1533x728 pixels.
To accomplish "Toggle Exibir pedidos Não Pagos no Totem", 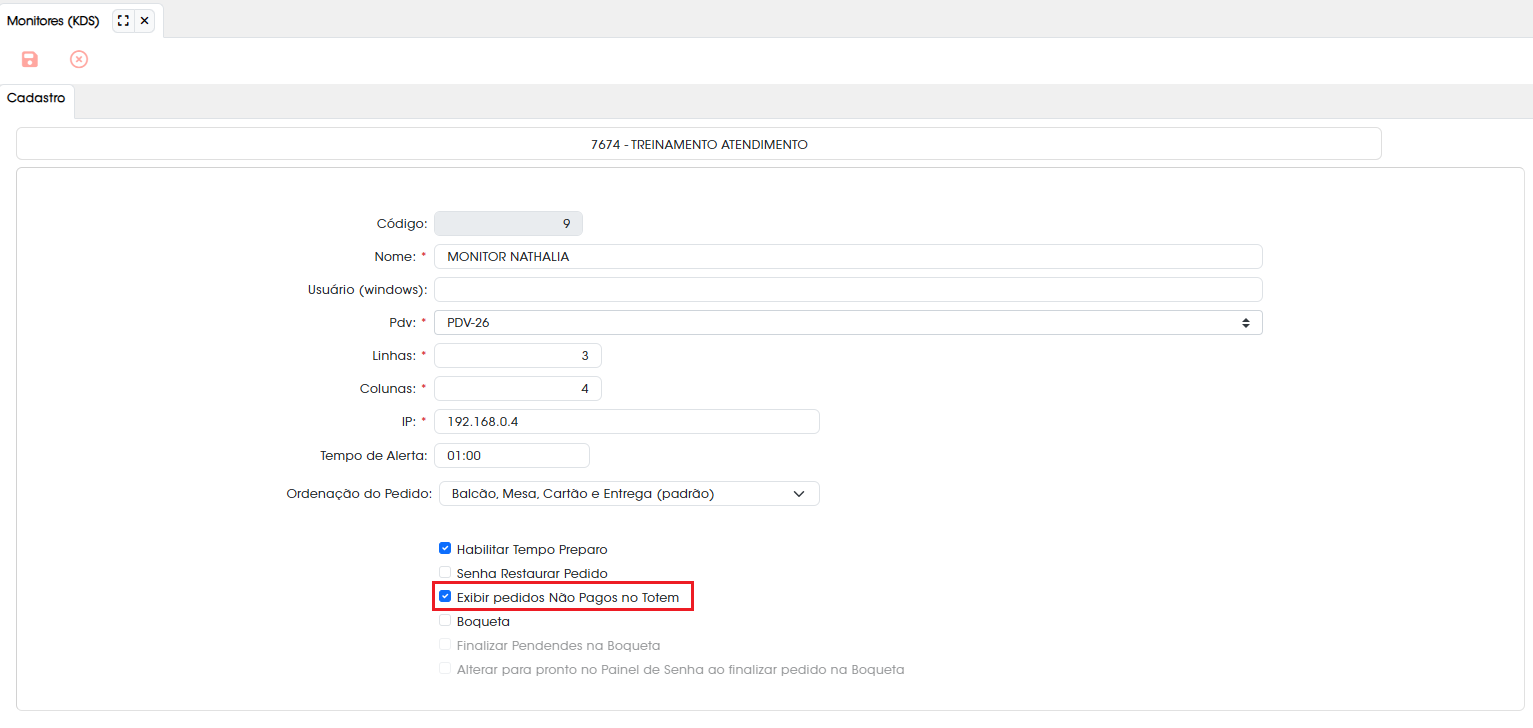I will [445, 597].
